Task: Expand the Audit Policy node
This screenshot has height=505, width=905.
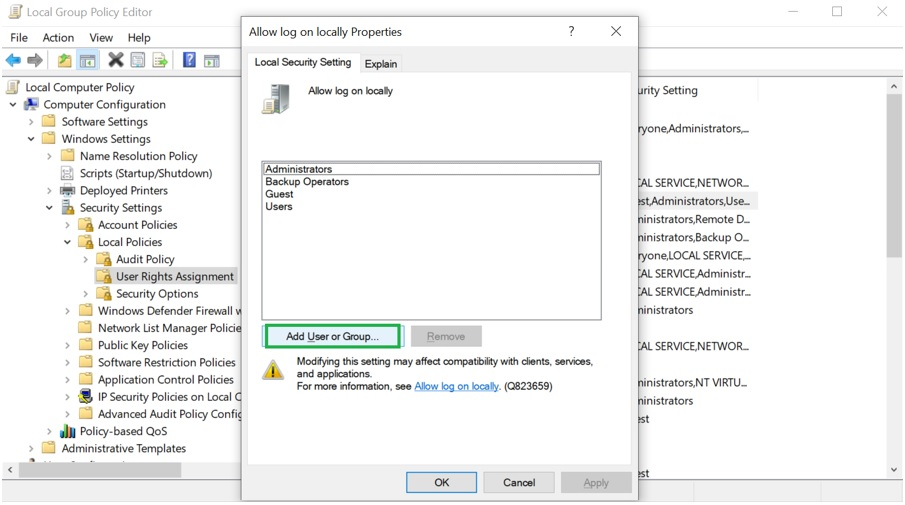Action: 86,259
